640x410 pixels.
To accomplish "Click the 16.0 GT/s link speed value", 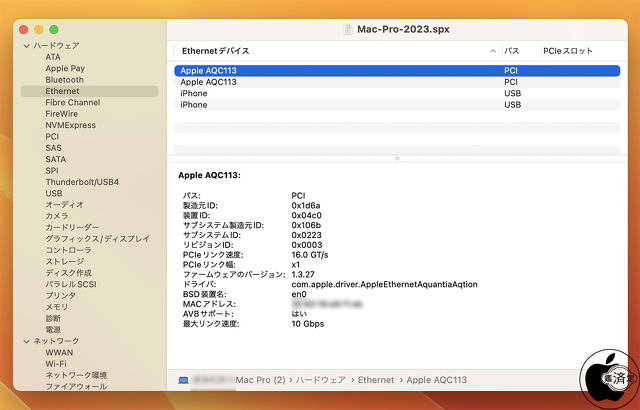I will (x=310, y=255).
